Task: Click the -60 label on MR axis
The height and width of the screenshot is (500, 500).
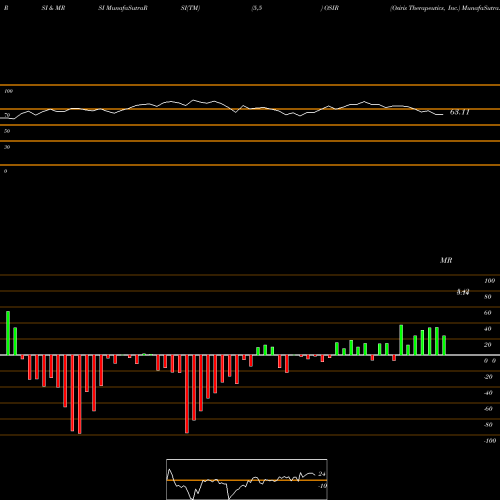Action: click(488, 409)
